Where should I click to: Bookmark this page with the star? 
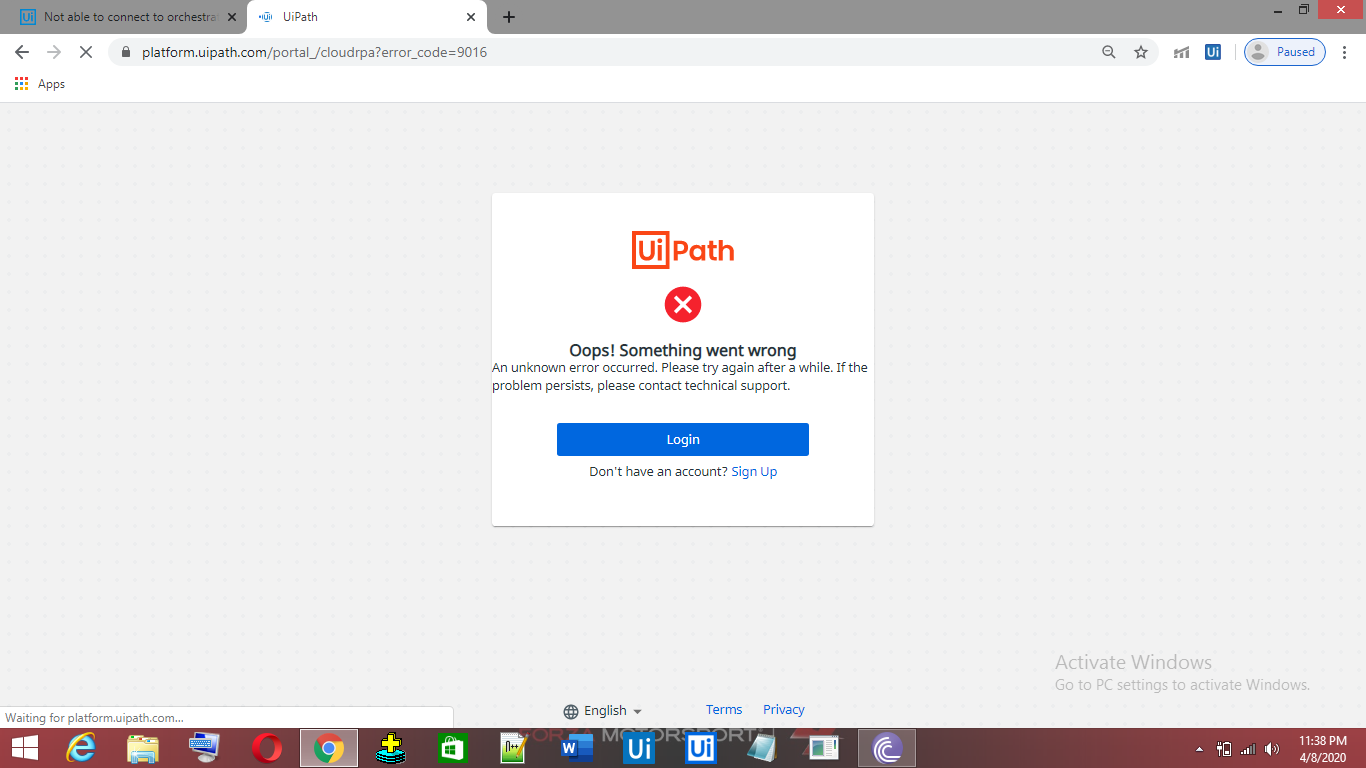[1141, 52]
